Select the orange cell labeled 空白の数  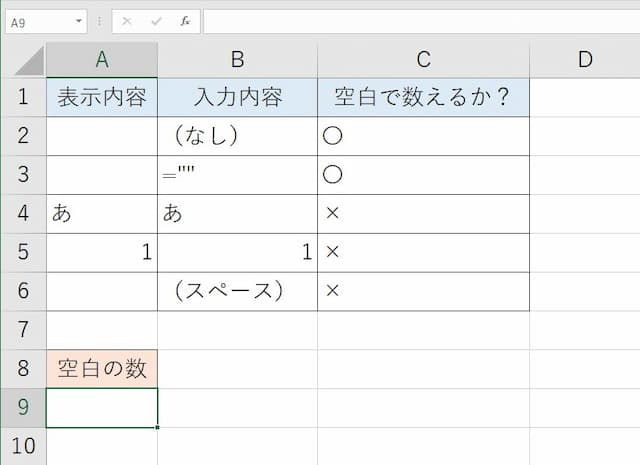(102, 369)
